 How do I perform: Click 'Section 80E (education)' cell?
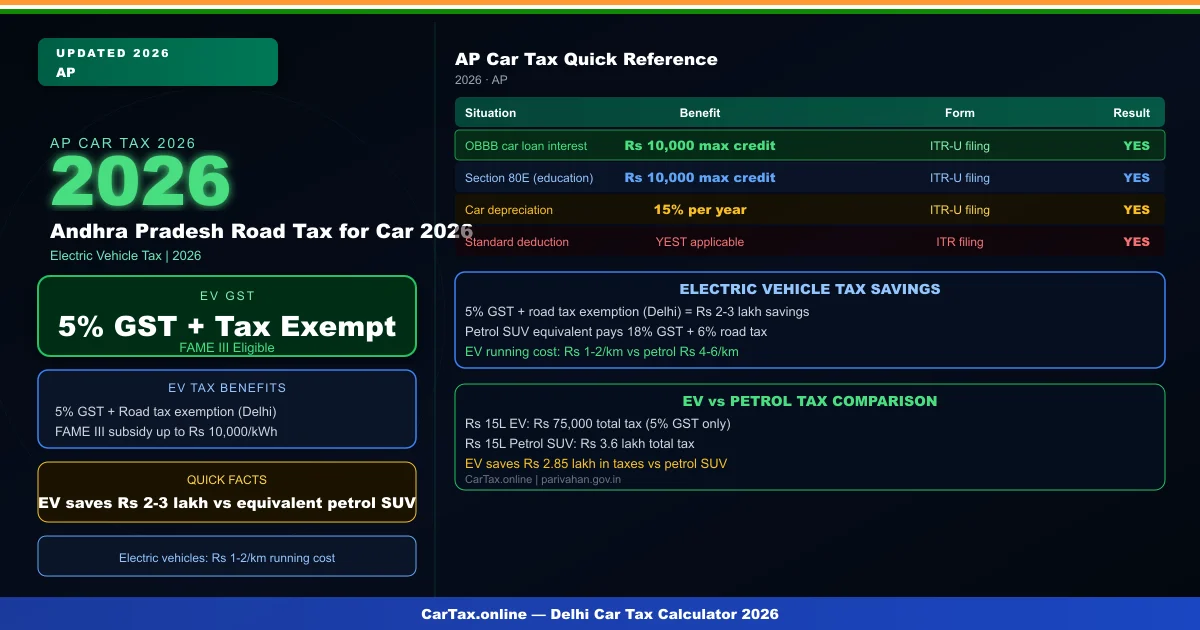(x=529, y=178)
